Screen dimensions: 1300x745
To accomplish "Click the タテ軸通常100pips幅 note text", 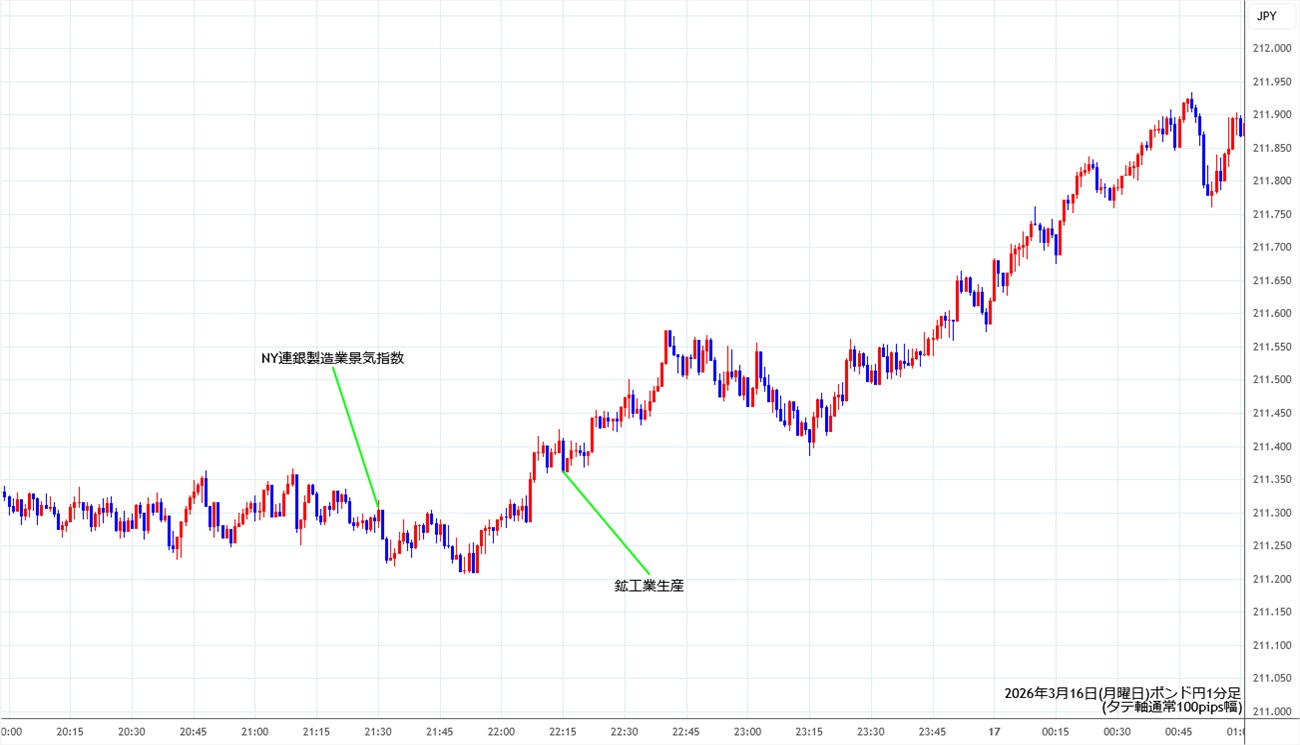I will 1171,707.
